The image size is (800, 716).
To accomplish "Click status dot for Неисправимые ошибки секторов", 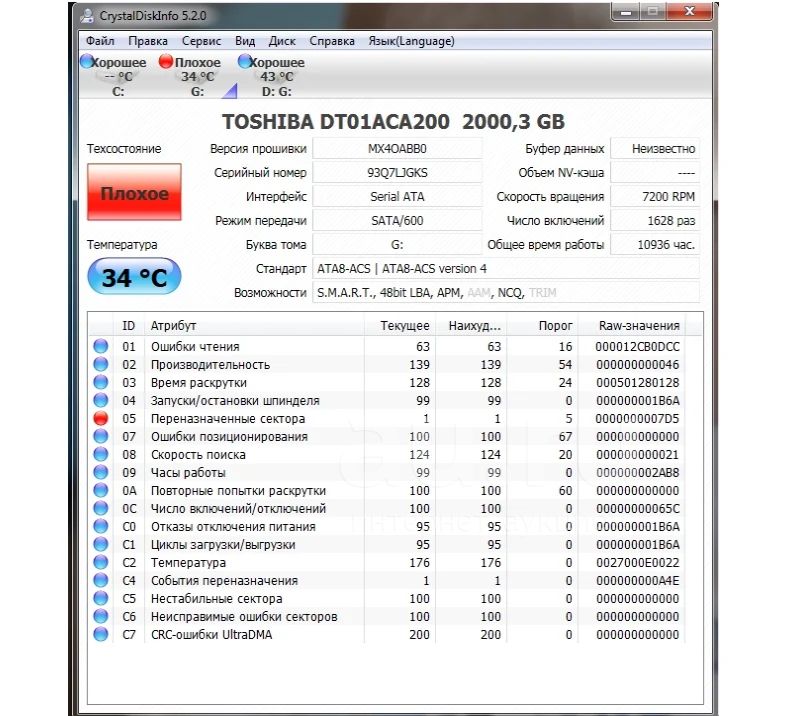I will tap(101, 616).
